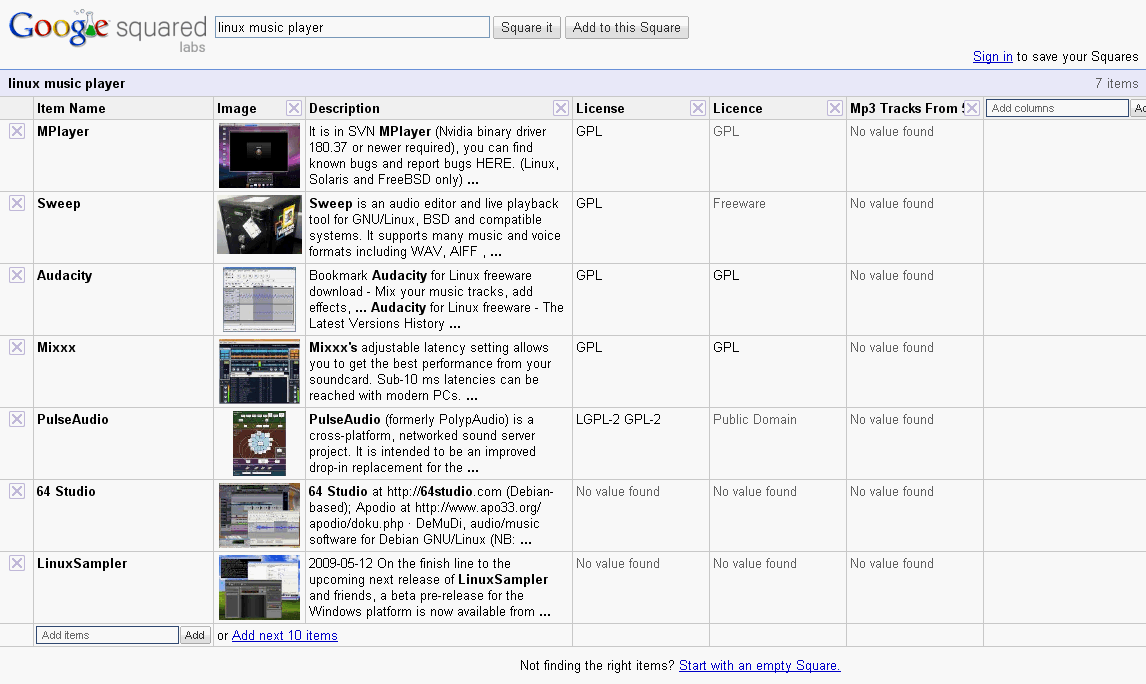The height and width of the screenshot is (684, 1146).
Task: Select the License column header
Action: [x=600, y=108]
